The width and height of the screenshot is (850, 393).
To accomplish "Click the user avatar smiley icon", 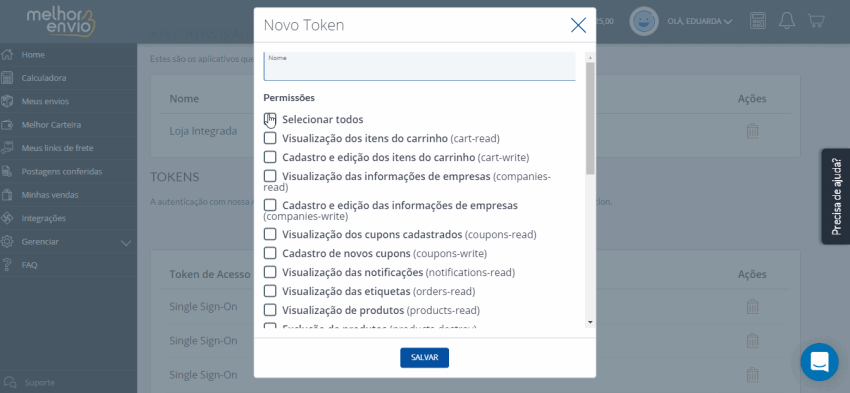I will point(643,21).
